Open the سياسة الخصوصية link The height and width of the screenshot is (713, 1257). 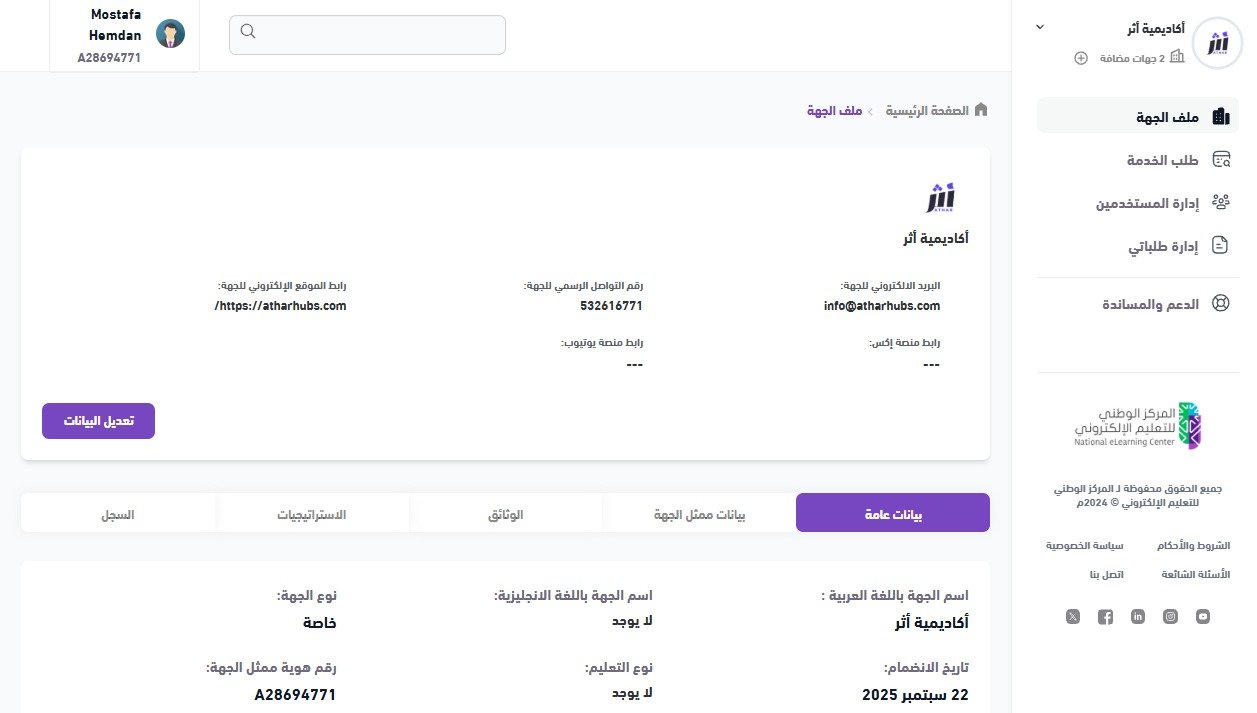(x=1085, y=546)
